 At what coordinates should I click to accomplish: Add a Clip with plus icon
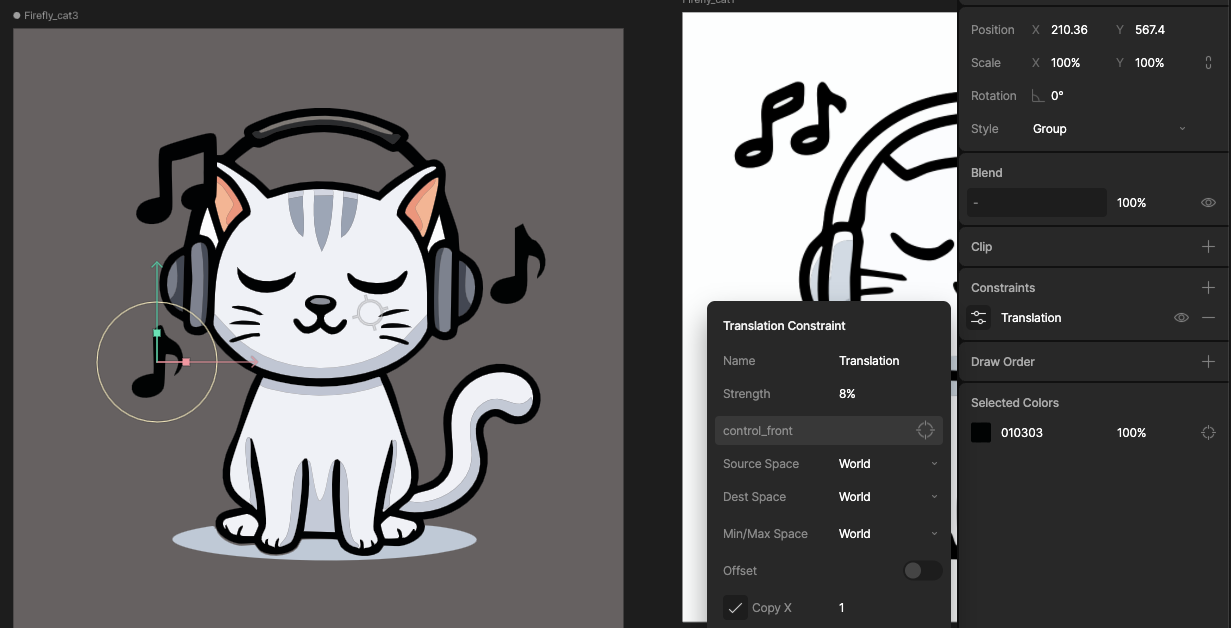click(1208, 247)
